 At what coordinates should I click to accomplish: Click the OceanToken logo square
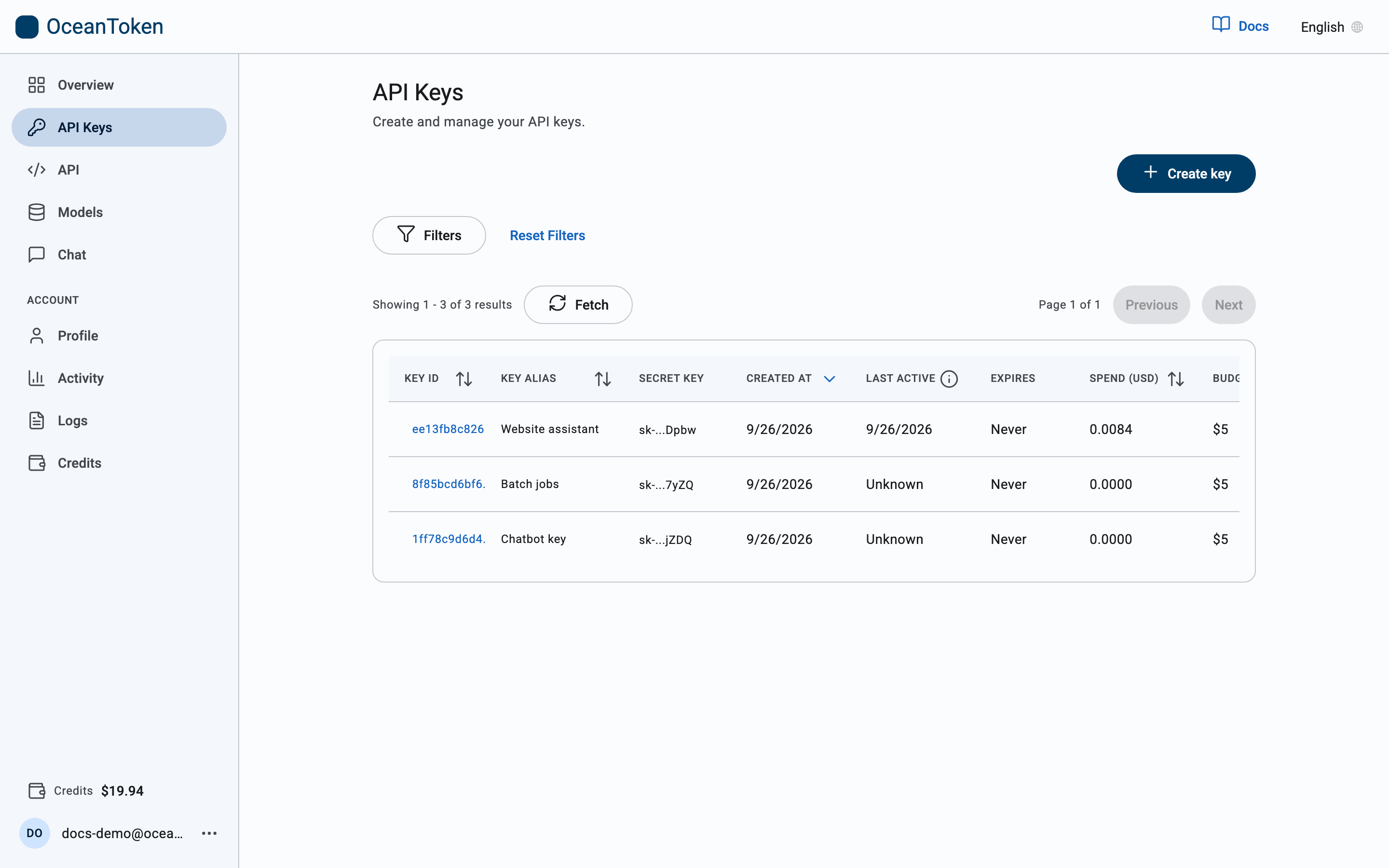coord(27,27)
